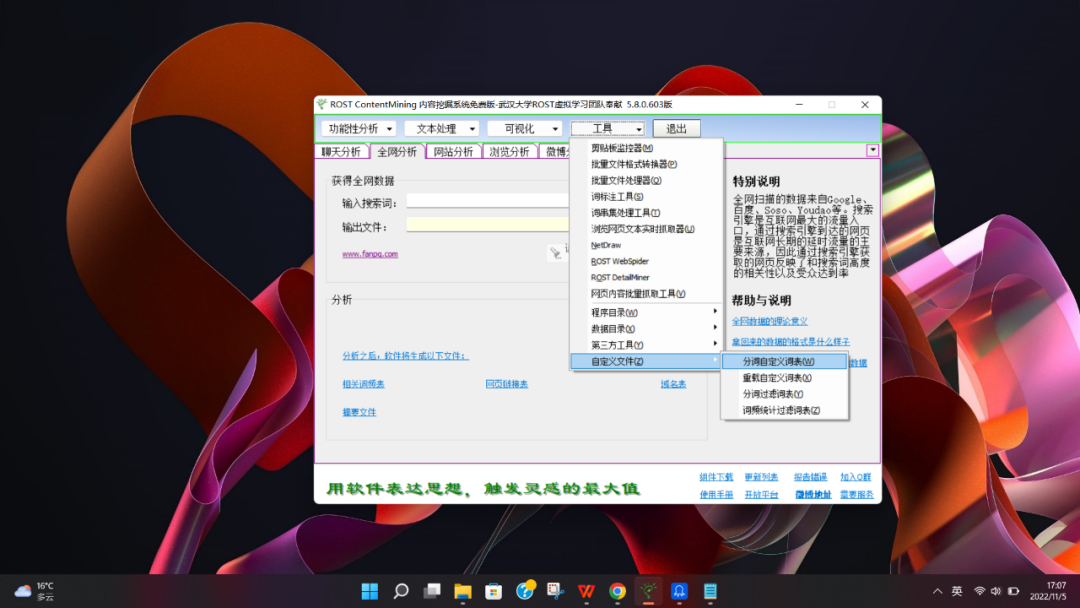Viewport: 1080px width, 608px height.
Task: Open the 微博地址 link
Action: click(813, 495)
